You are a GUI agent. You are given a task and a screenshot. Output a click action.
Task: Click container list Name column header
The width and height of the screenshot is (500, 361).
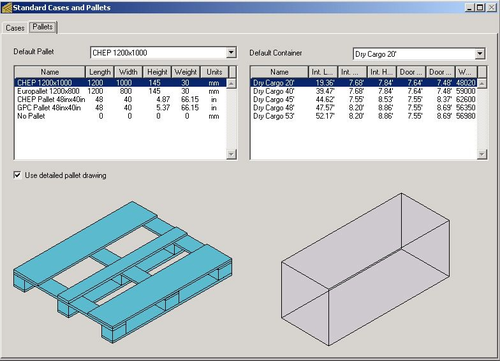pyautogui.click(x=279, y=72)
